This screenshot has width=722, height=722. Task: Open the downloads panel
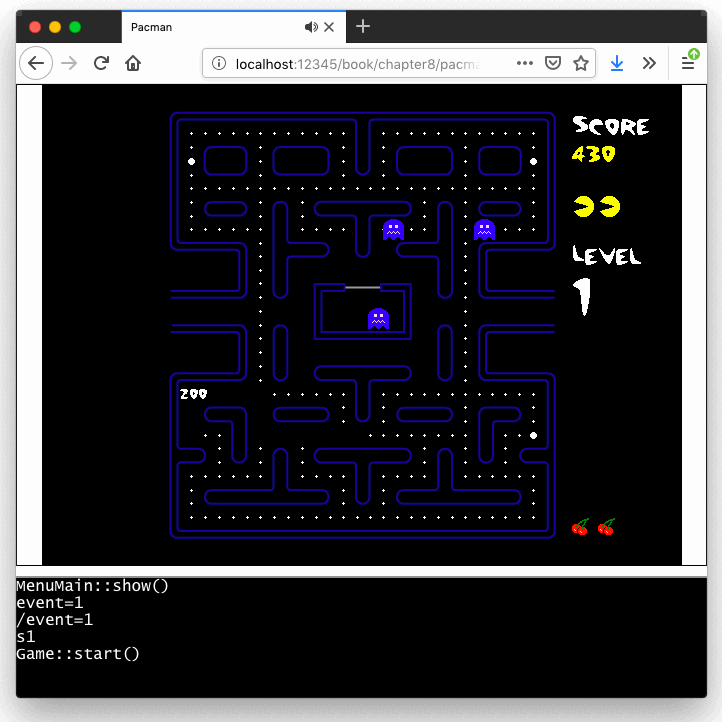point(617,63)
